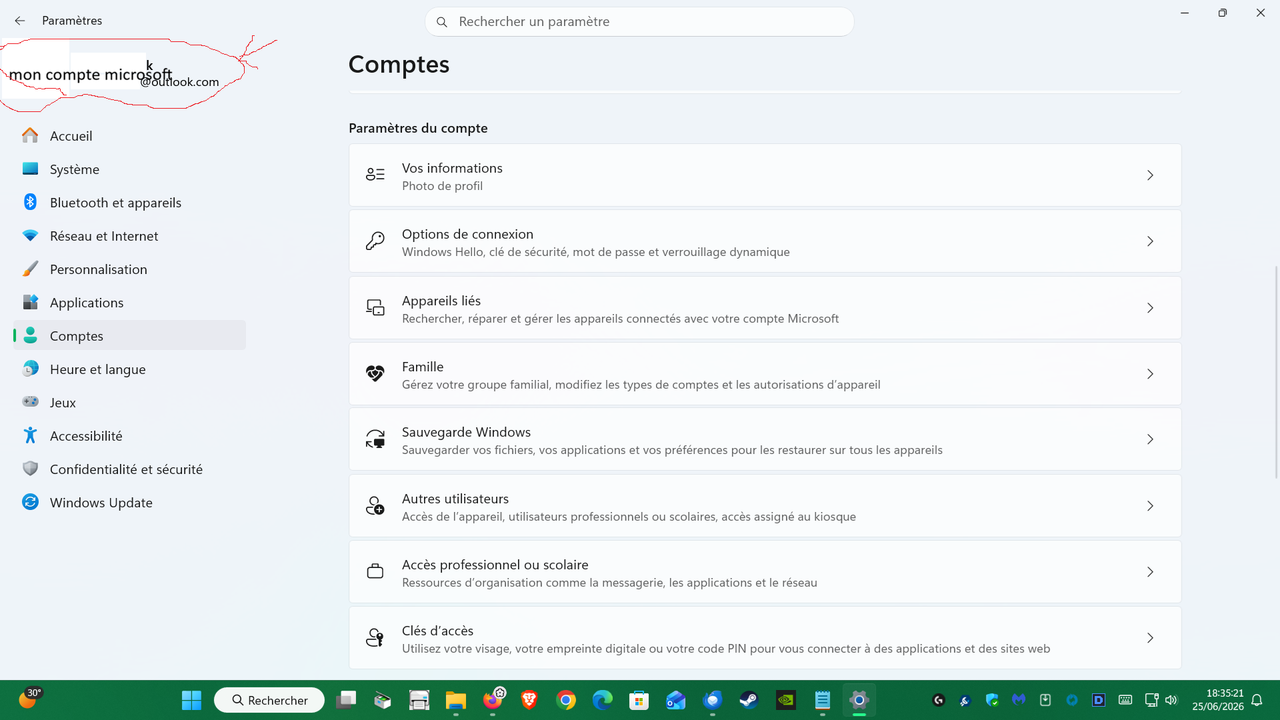Click the Autres utilisateurs add-user icon
Viewport: 1280px width, 720px height.
(375, 506)
